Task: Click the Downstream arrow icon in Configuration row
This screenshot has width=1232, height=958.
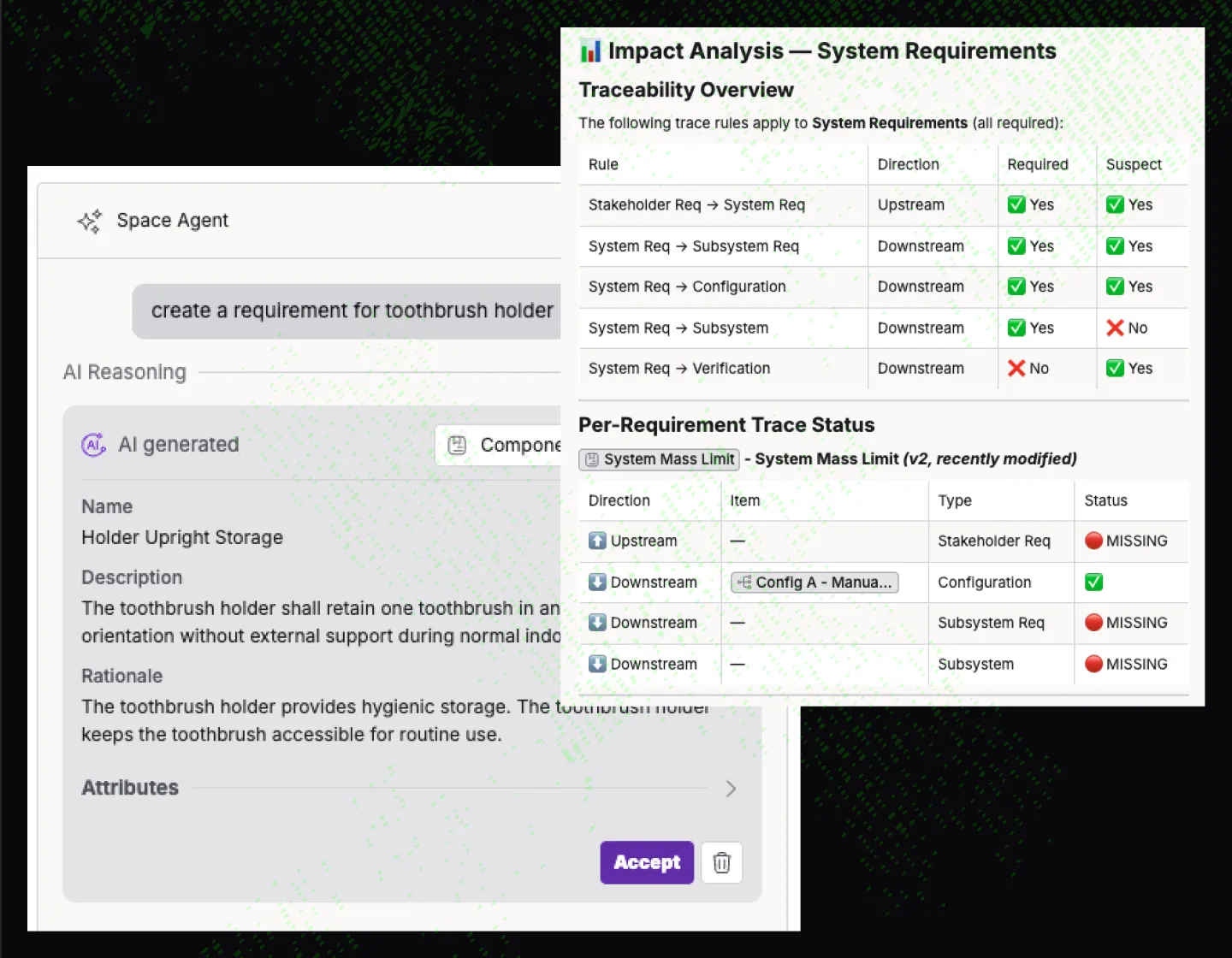Action: (597, 582)
